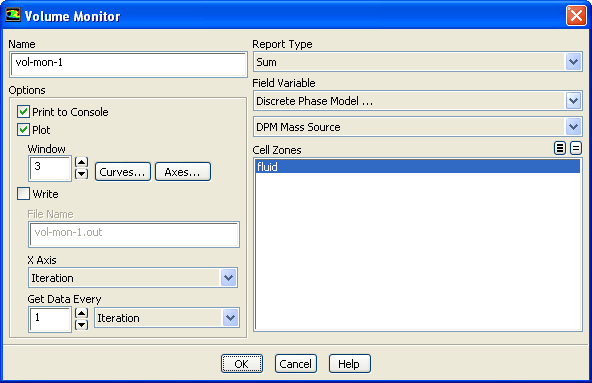Viewport: 592px width, 383px height.
Task: Uncheck the Plot checkbox
Action: tap(23, 130)
